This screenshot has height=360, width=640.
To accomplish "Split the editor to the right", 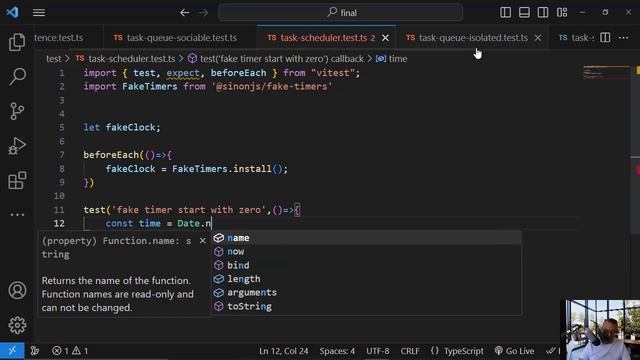I will click(605, 38).
